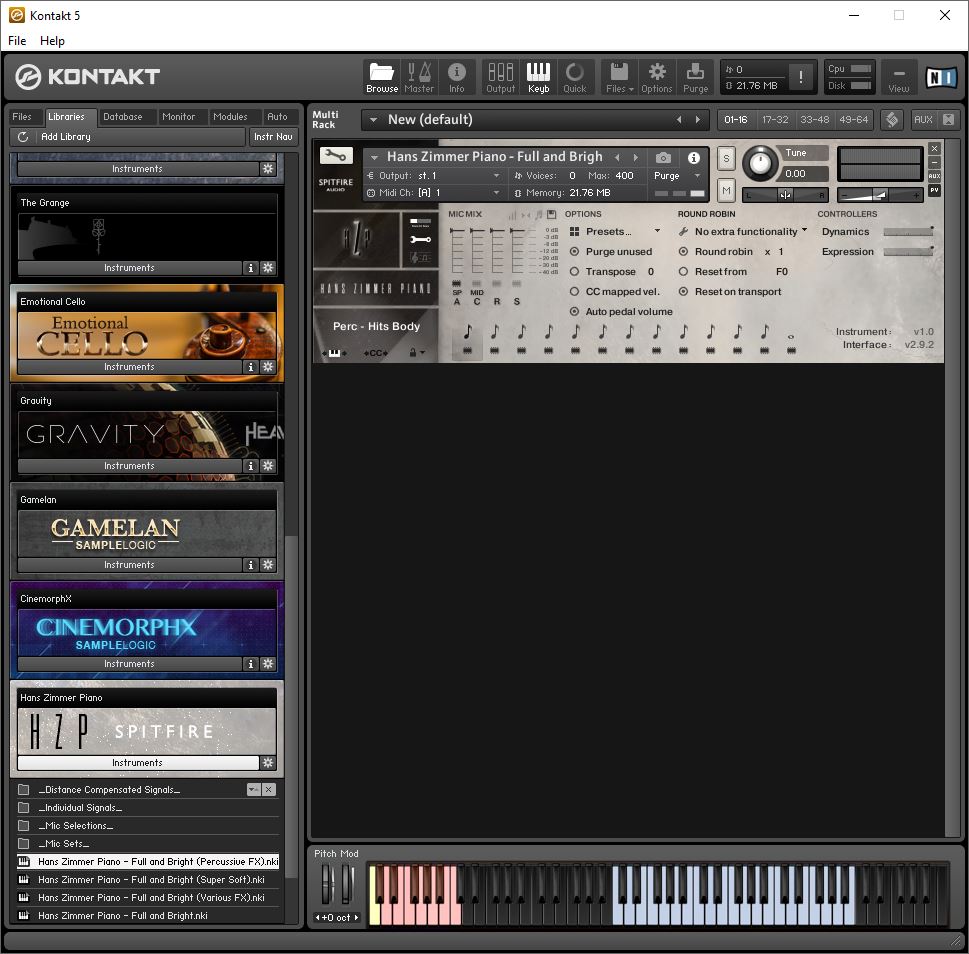
Task: Open options dropdown on Distance Compensated Signals row
Action: coord(253,790)
